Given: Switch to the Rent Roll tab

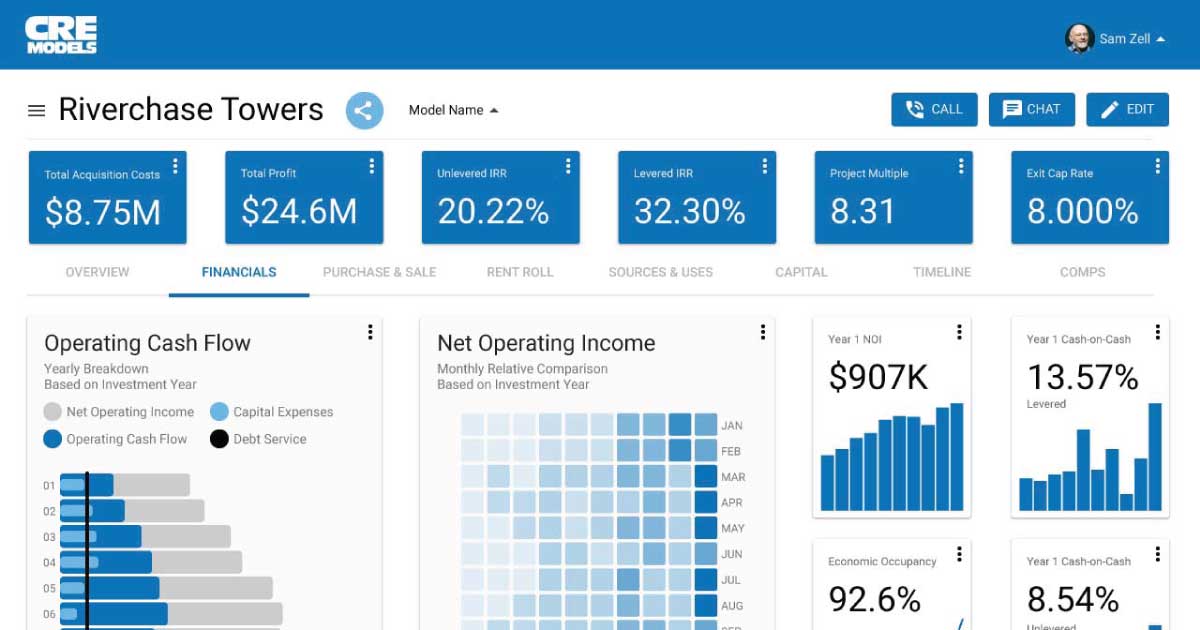Looking at the screenshot, I should tap(519, 271).
